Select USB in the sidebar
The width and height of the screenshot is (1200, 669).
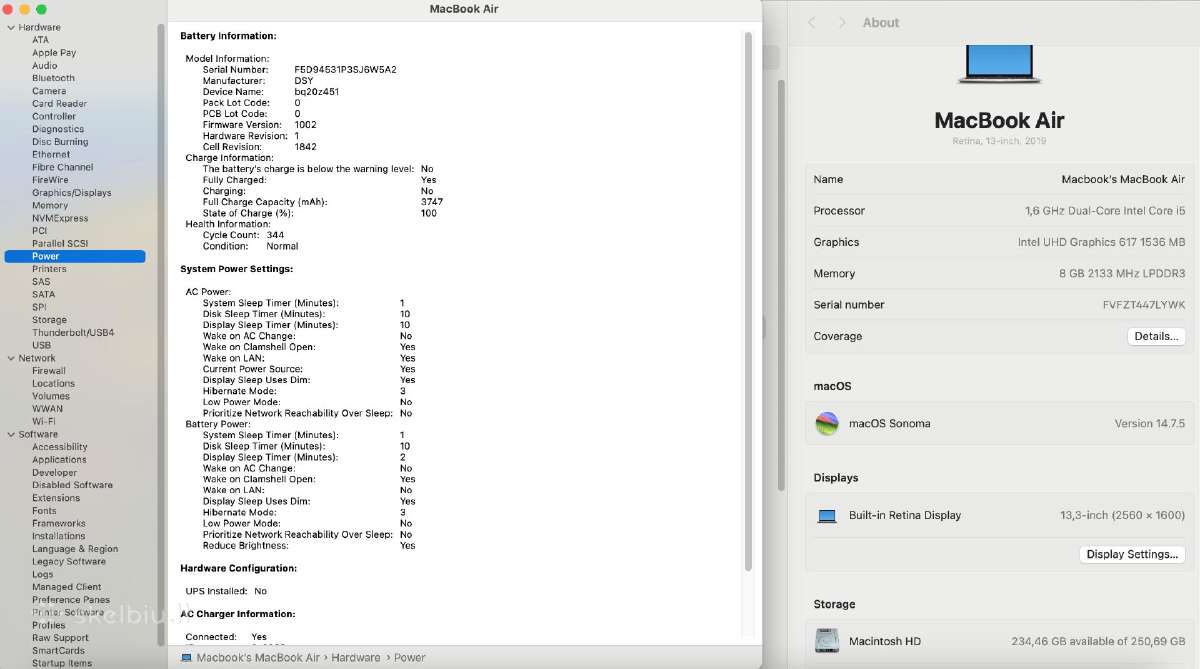pos(41,345)
